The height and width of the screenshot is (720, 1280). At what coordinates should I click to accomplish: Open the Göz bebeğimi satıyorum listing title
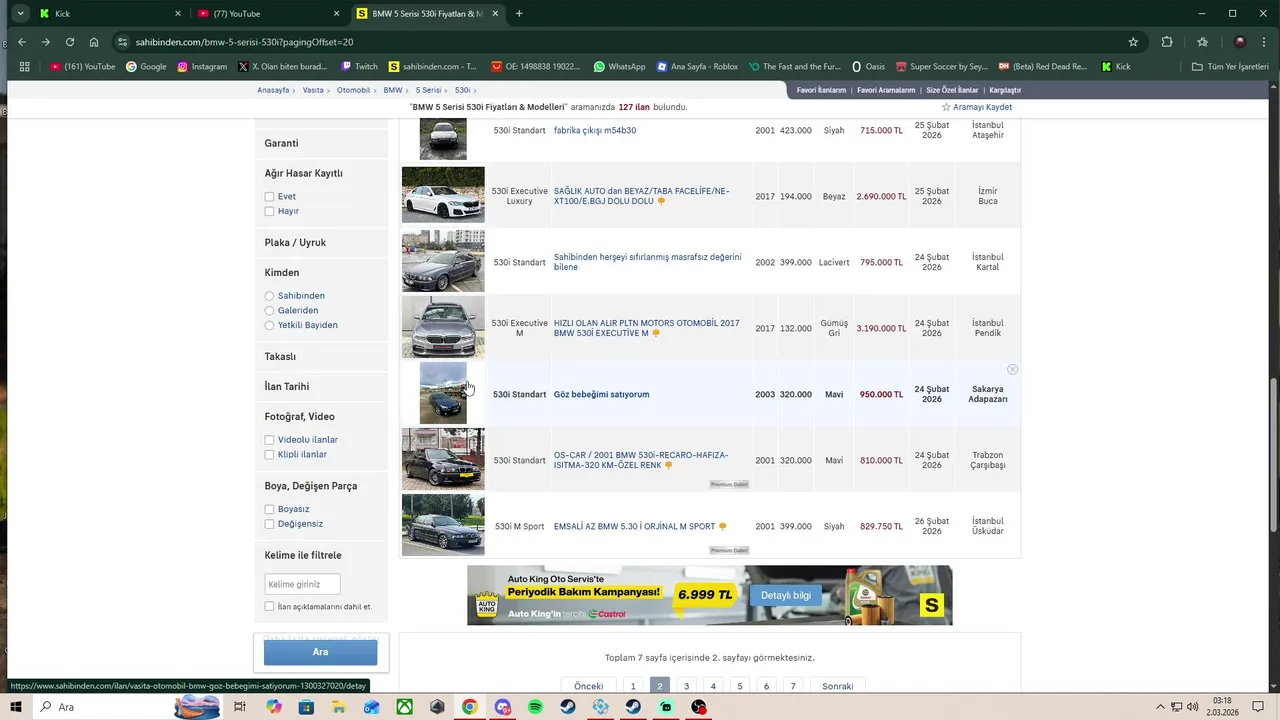click(602, 394)
